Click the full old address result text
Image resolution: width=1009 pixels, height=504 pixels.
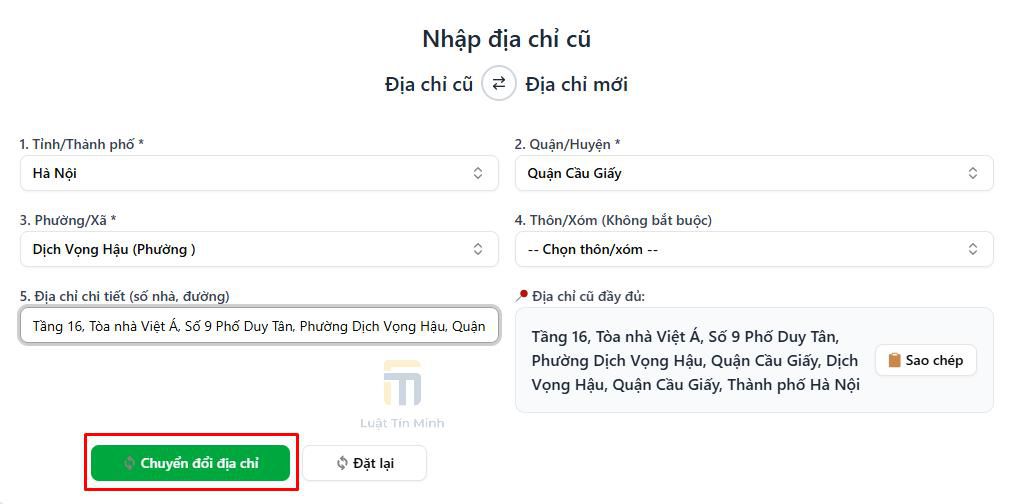click(x=695, y=360)
